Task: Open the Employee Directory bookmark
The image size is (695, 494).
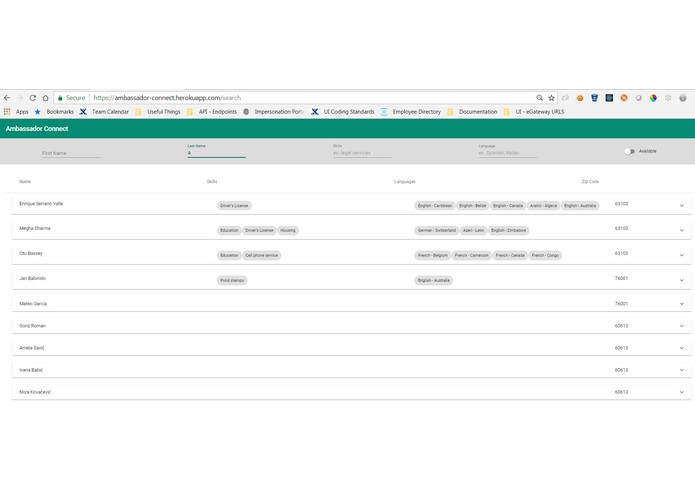Action: [411, 112]
